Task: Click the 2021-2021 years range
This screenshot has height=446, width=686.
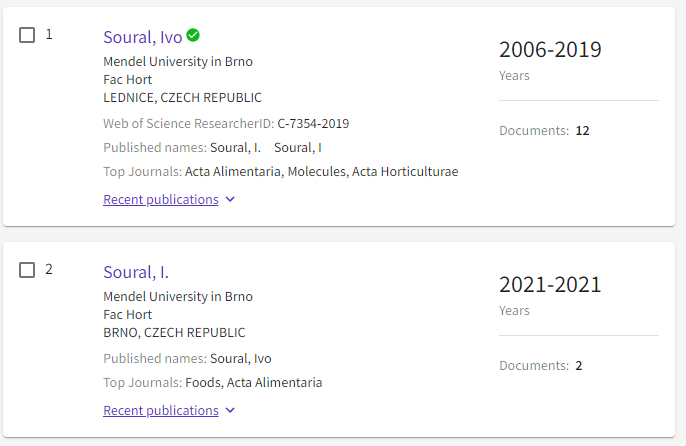Action: tap(550, 284)
